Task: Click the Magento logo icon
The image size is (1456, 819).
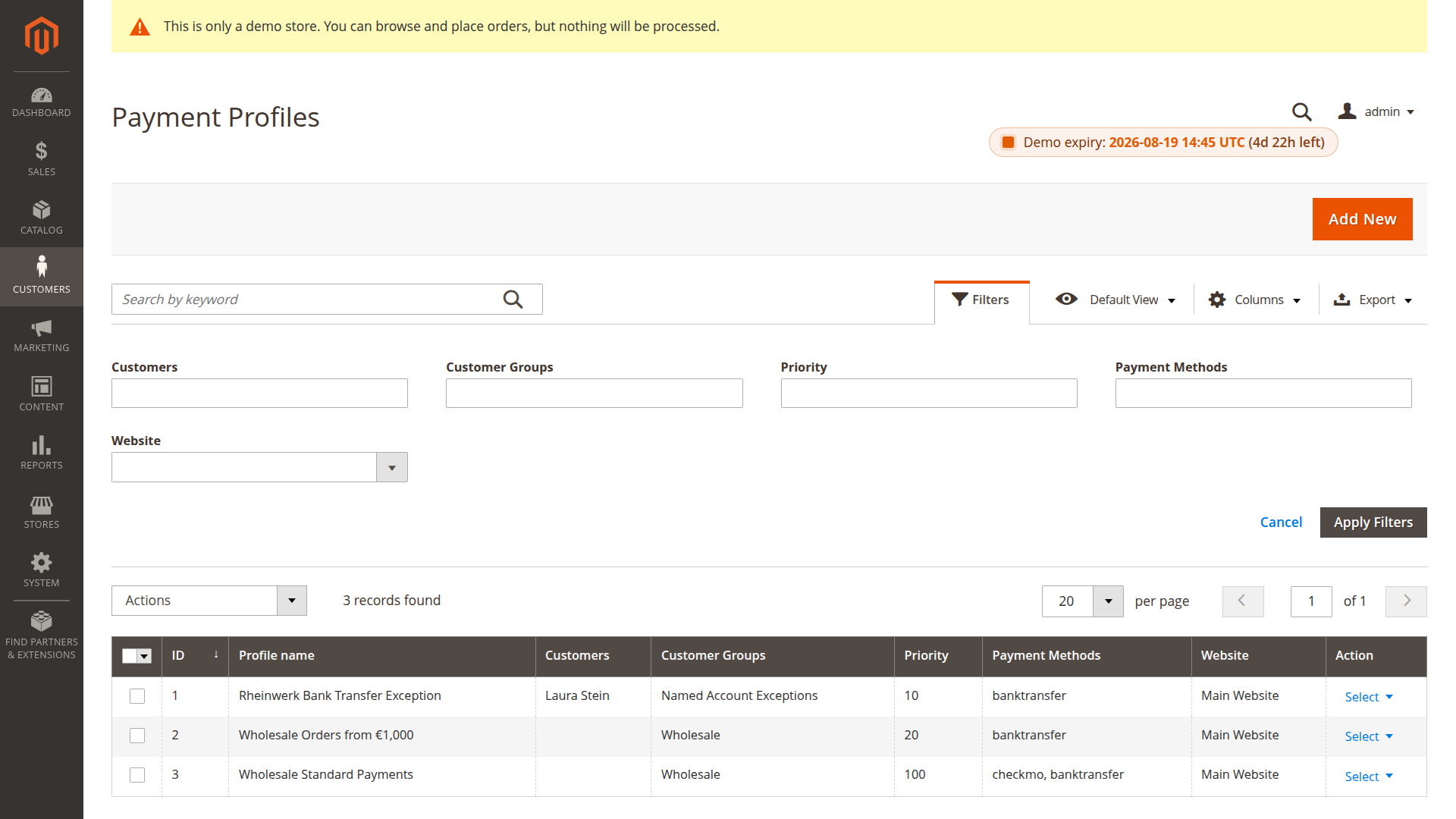Action: [42, 36]
